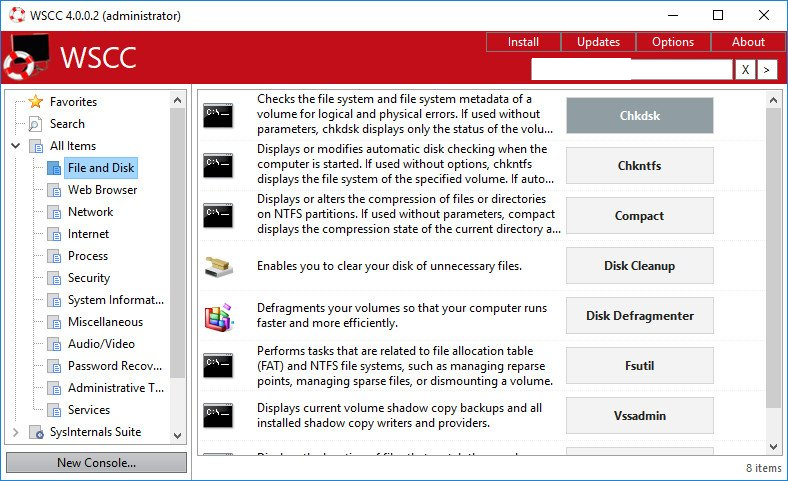
Task: Click the Network page icon
Action: 54,212
